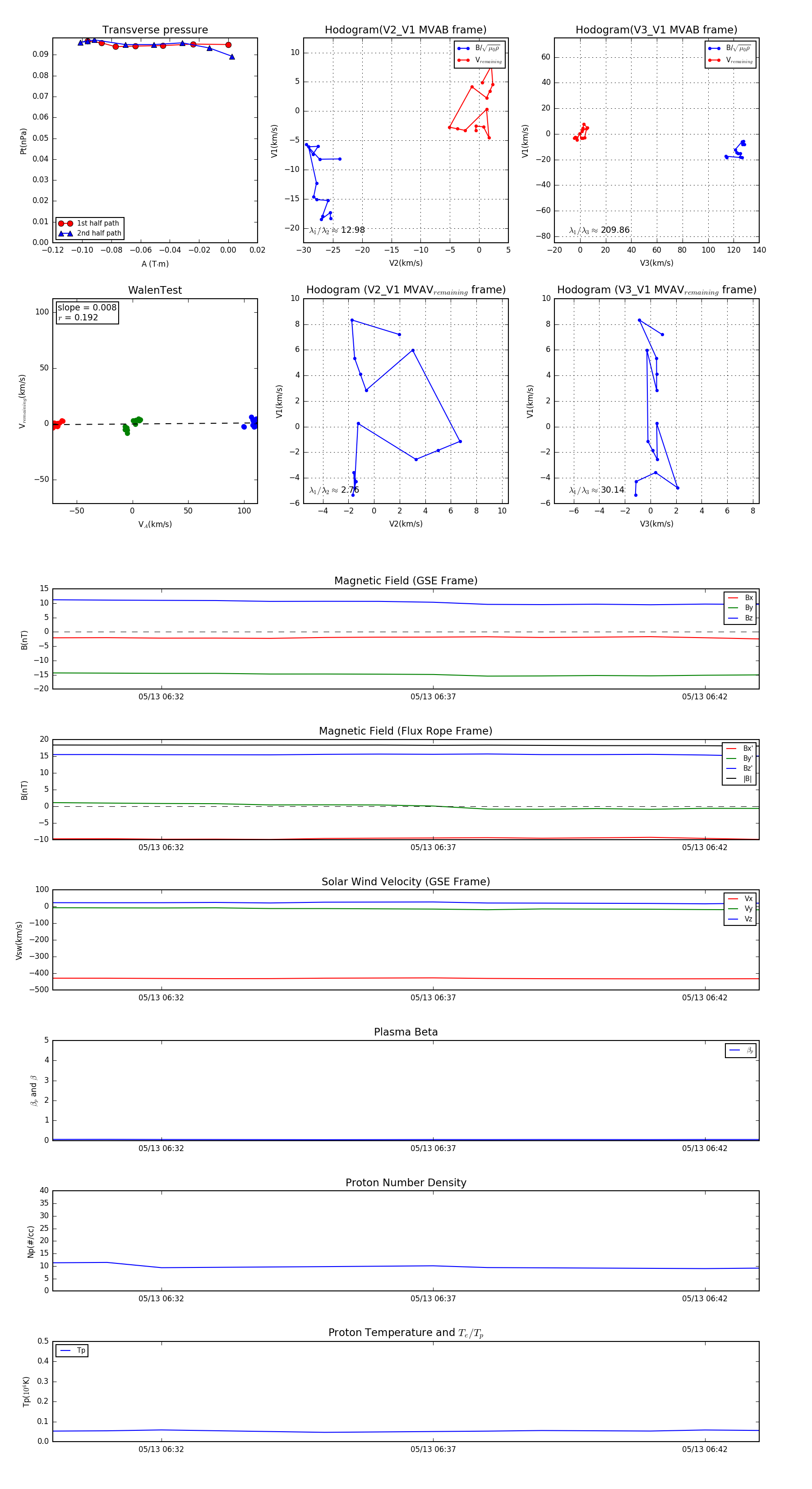
Task: Click the '2nd half path' legend entry
Action: click(x=90, y=234)
